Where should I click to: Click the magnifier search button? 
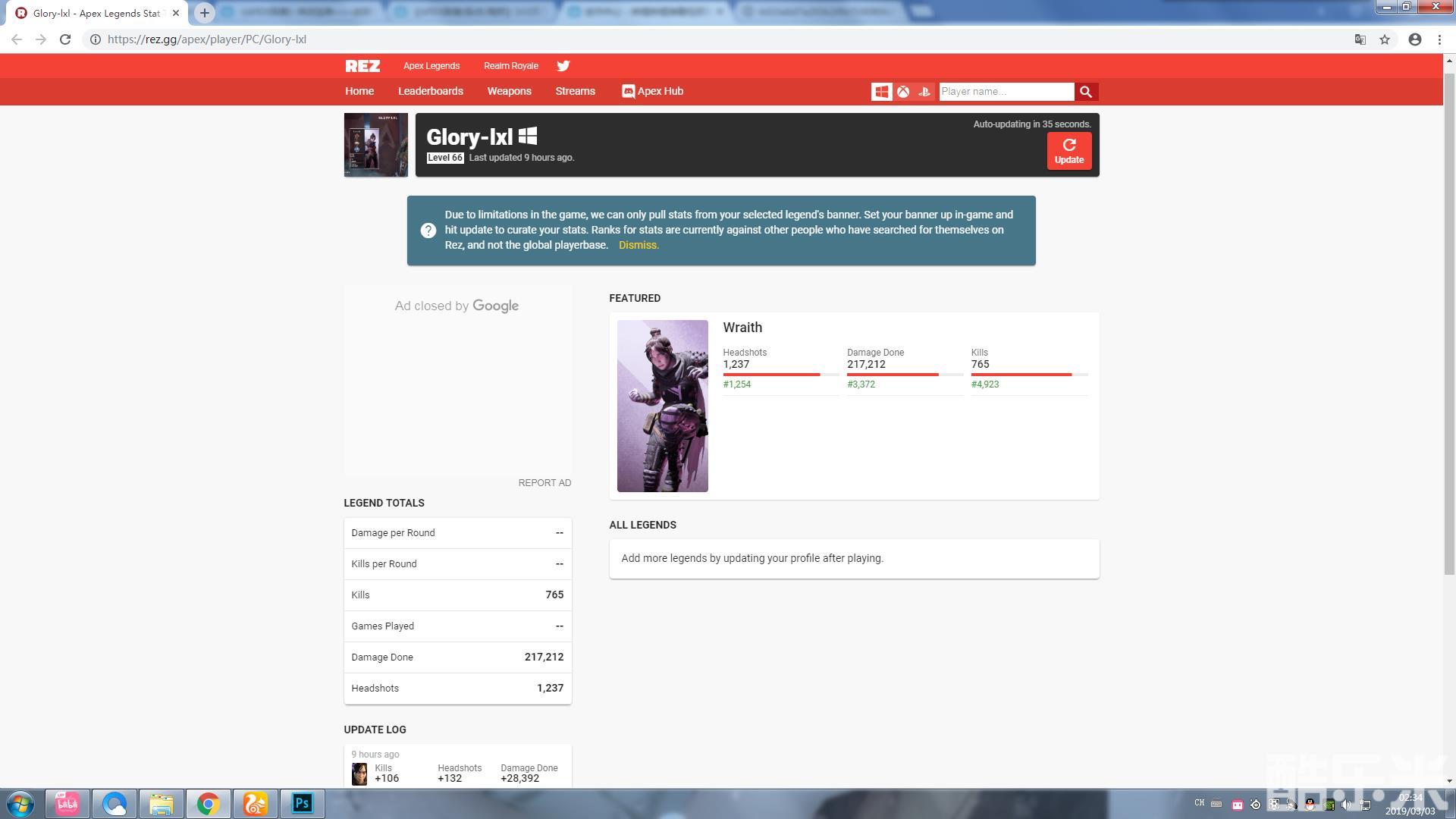click(1086, 92)
